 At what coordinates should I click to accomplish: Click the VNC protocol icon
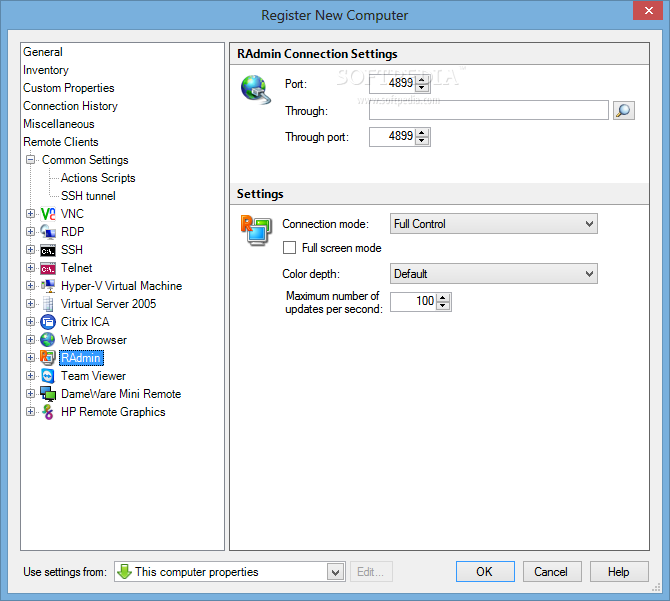point(48,214)
